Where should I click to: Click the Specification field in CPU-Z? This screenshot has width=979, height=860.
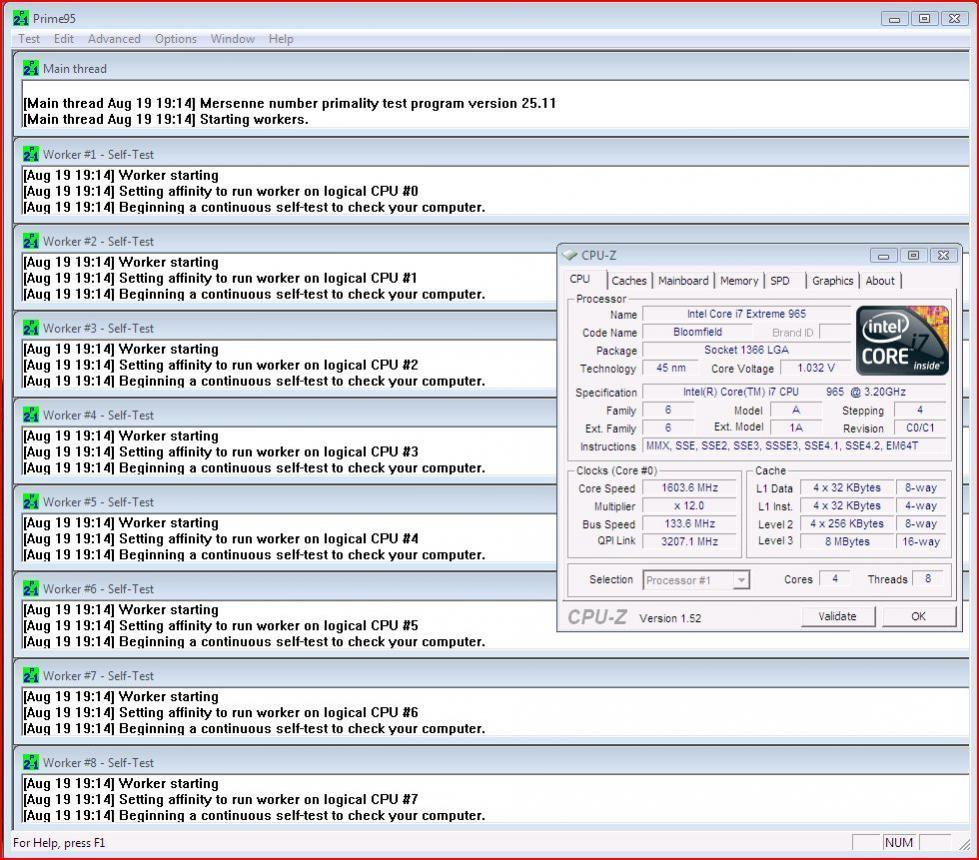click(794, 392)
